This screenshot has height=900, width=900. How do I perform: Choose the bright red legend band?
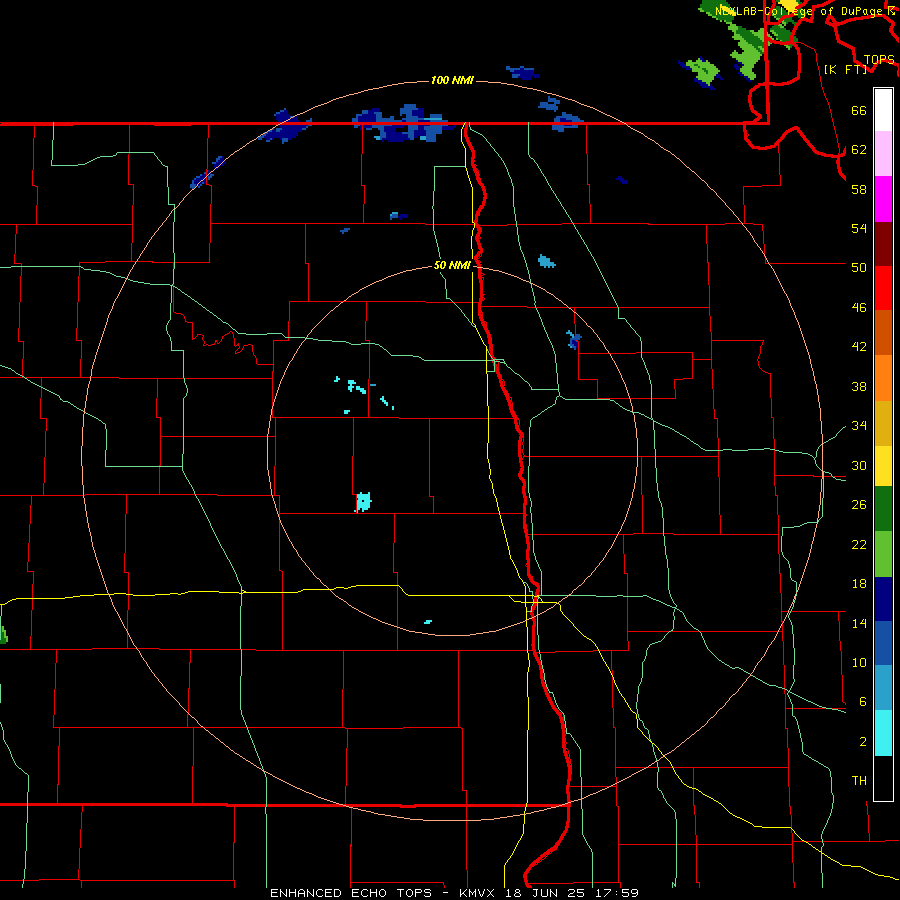point(883,288)
